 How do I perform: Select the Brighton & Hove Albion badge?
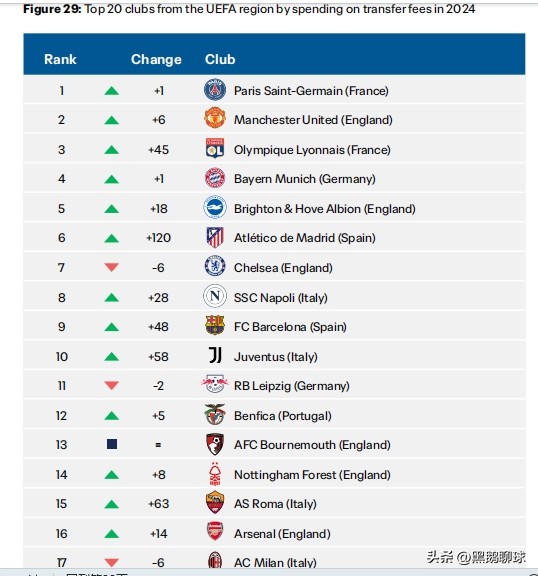coord(215,207)
